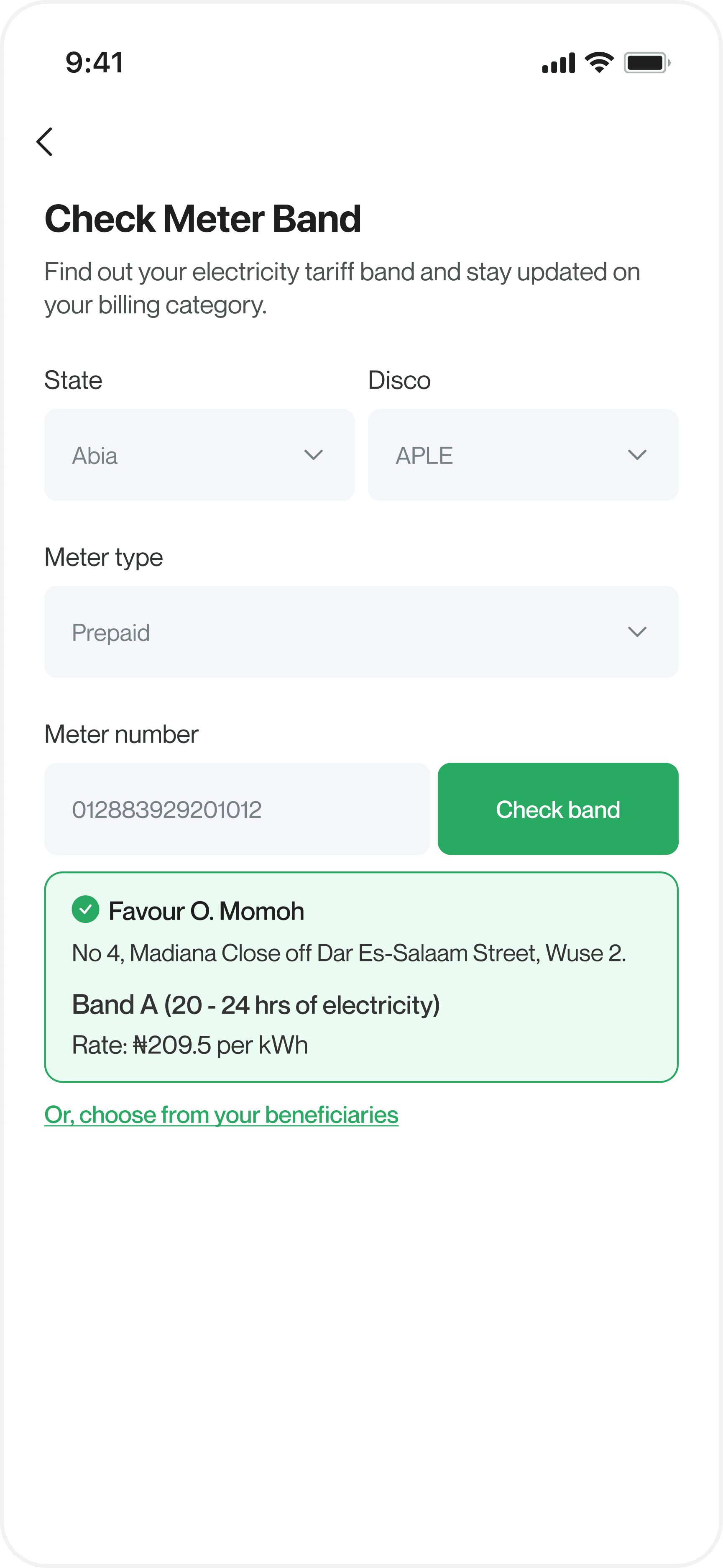Tap the Madiana Close address line
The image size is (723, 1568).
349,953
